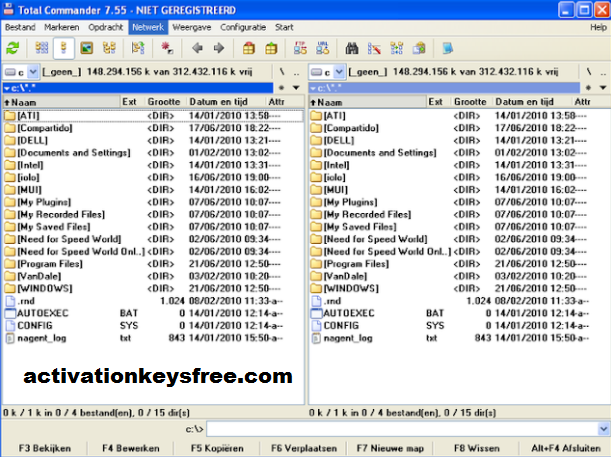611x457 pixels.
Task: Open the Opdracht menu
Action: [106, 27]
